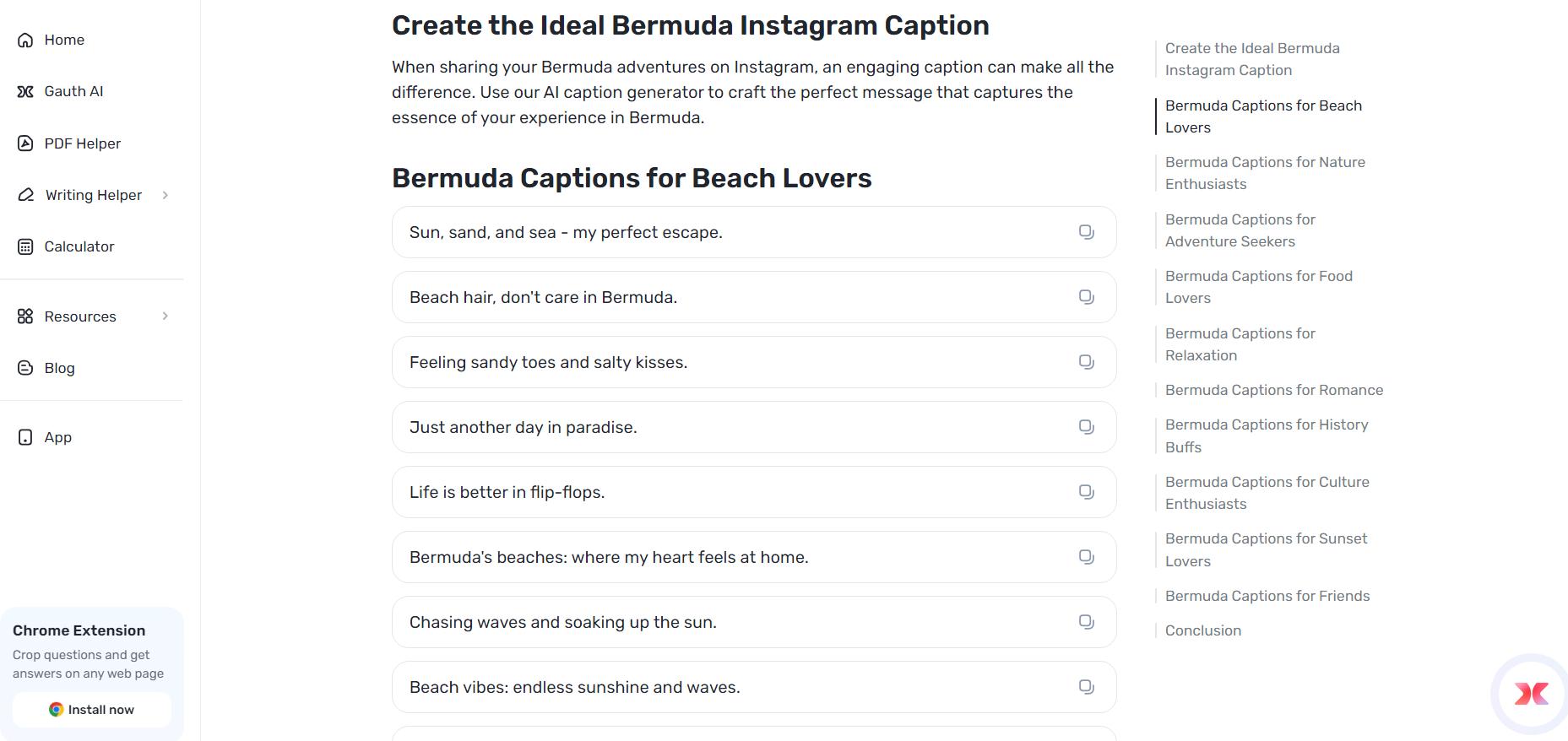Image resolution: width=1568 pixels, height=741 pixels.
Task: Go to the Conclusion section
Action: pyautogui.click(x=1202, y=630)
